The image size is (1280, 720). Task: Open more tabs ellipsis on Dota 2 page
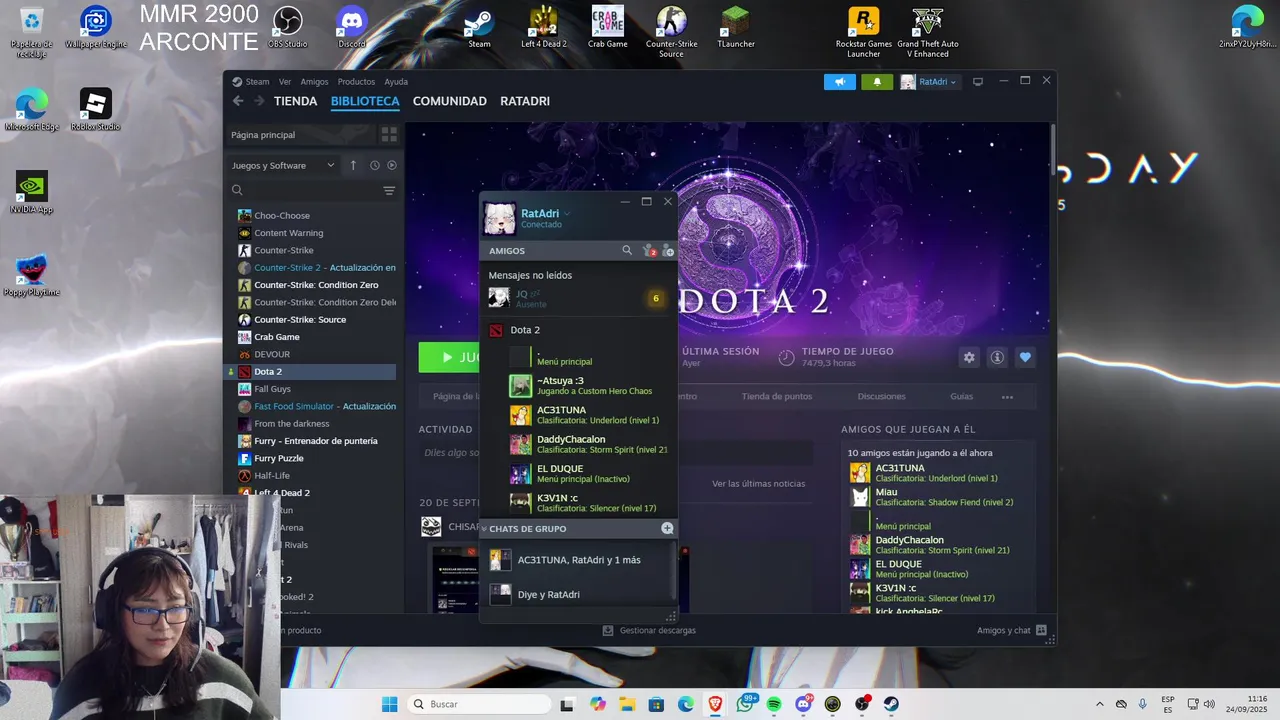coord(1007,397)
